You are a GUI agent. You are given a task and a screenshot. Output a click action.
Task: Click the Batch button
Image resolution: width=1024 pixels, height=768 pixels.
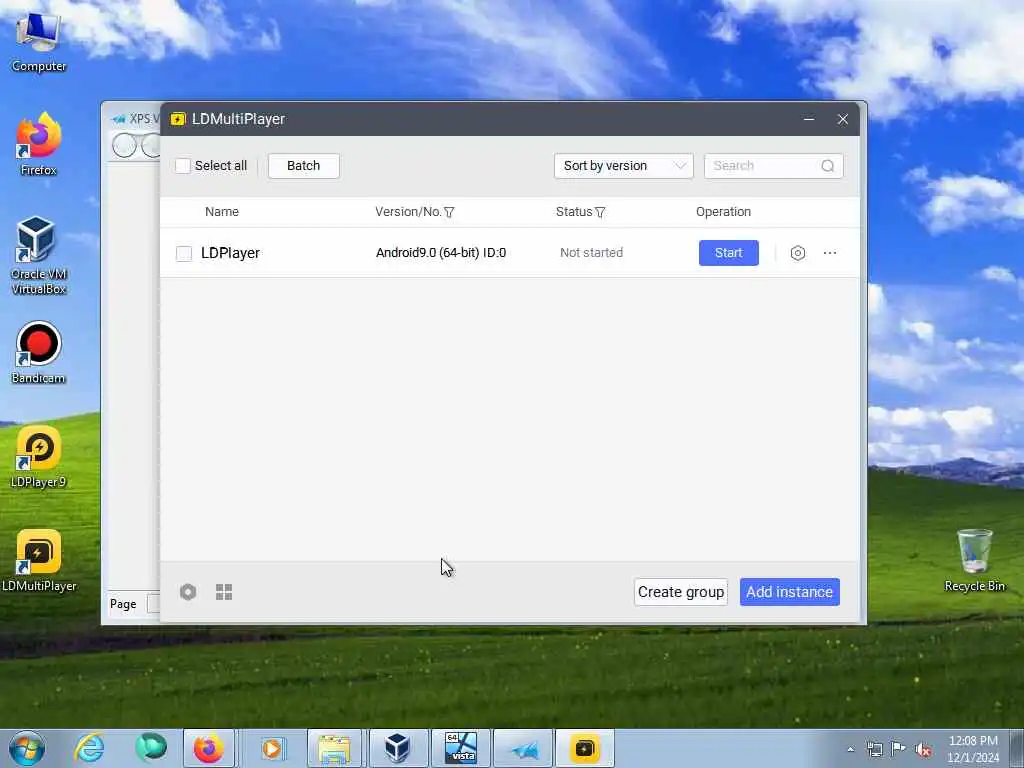coord(304,166)
